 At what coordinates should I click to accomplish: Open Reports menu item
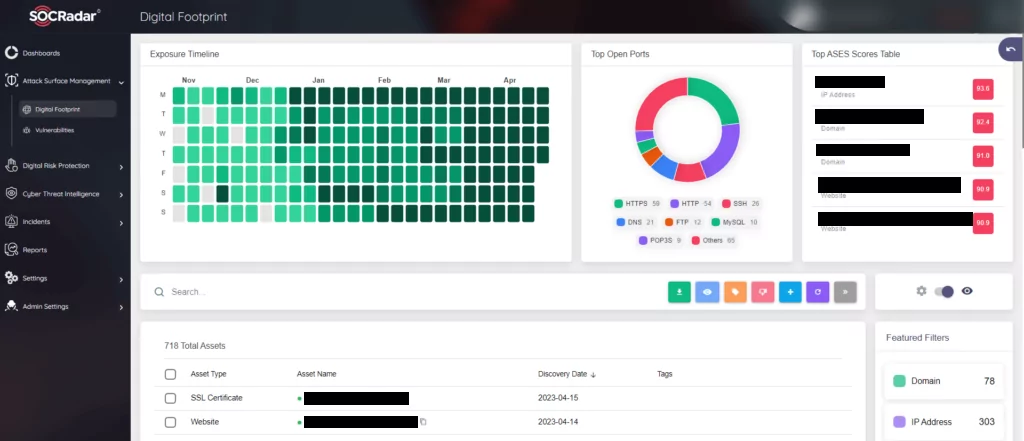tap(35, 250)
